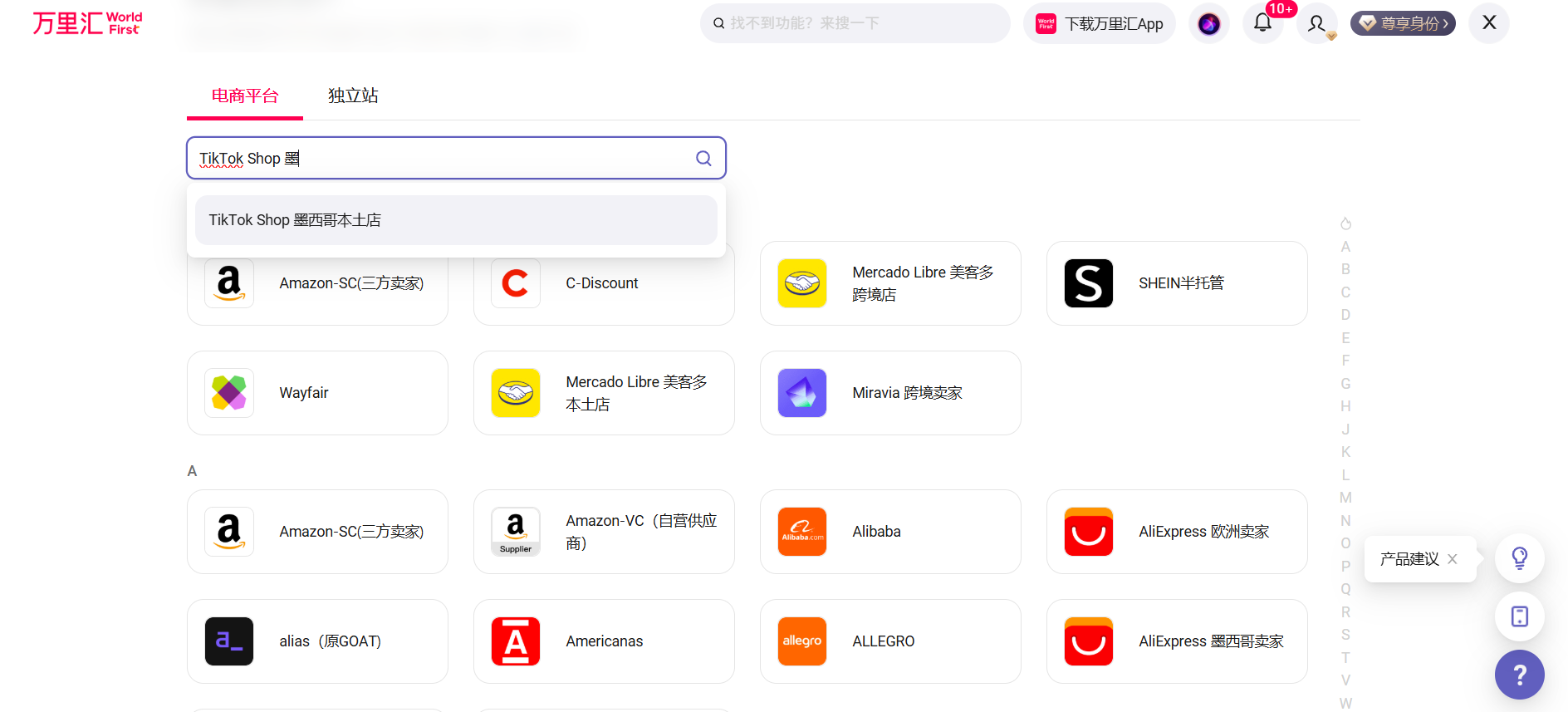Screen dimensions: 1568x712
Task: Dismiss the 产品建议 tooltip
Action: (1453, 559)
